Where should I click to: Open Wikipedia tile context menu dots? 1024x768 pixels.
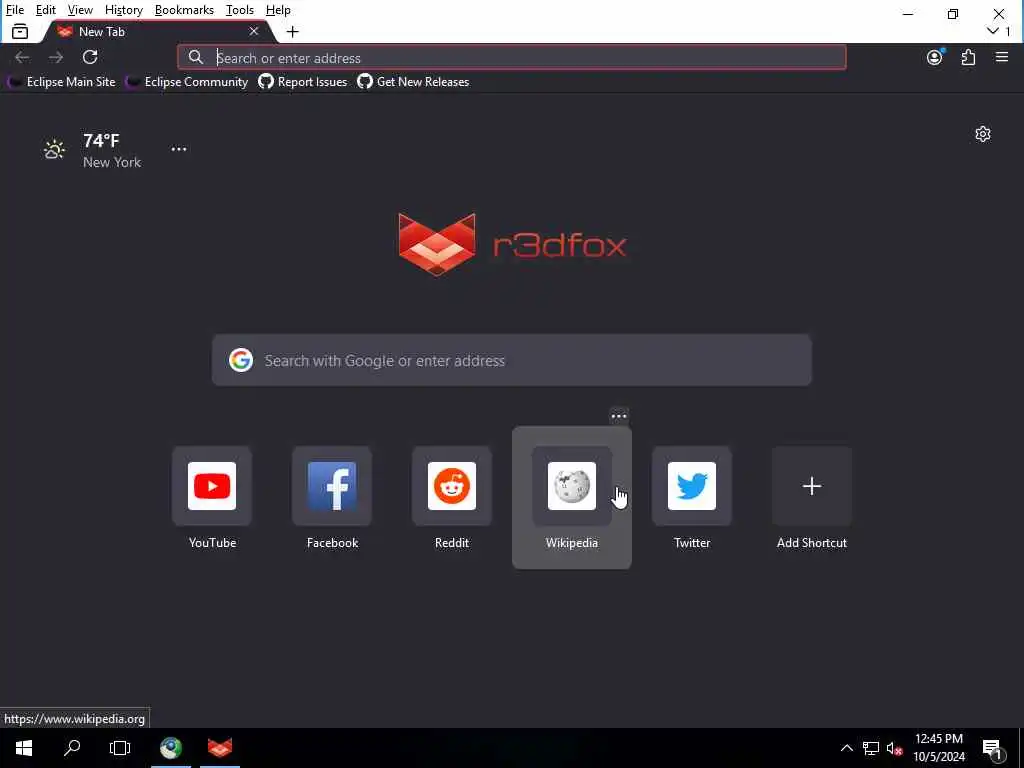619,415
